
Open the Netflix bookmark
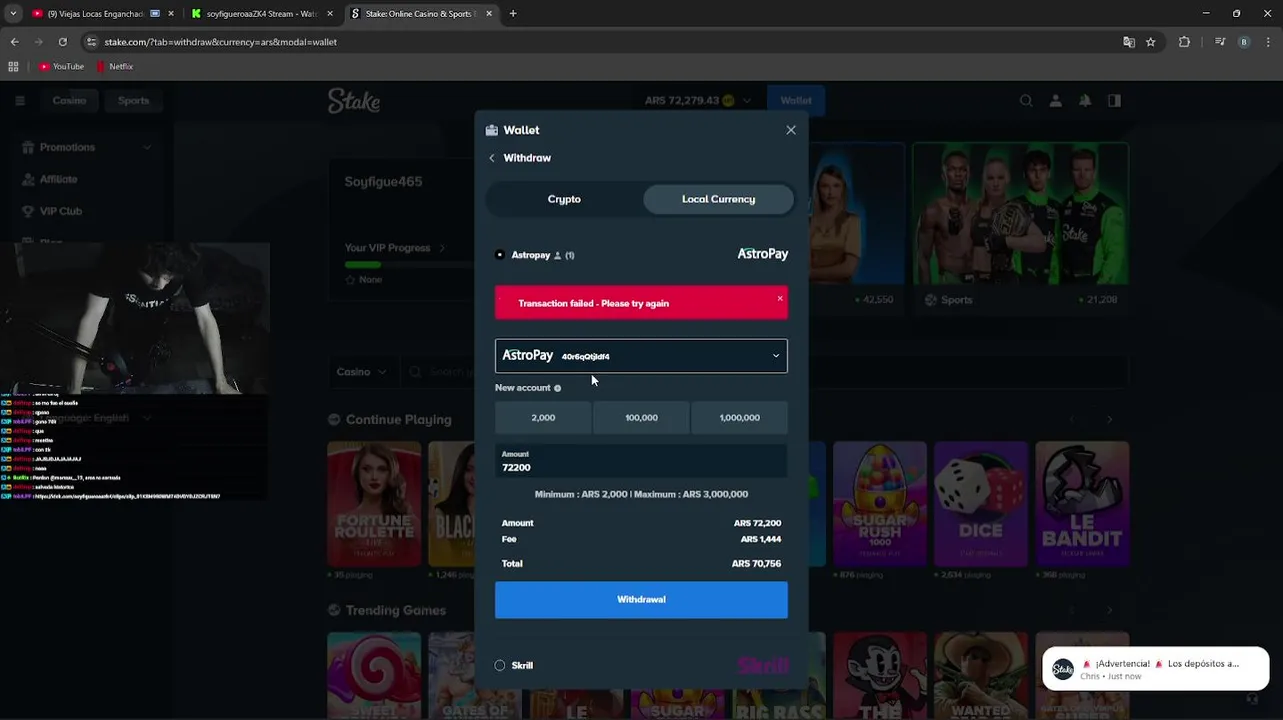click(115, 66)
